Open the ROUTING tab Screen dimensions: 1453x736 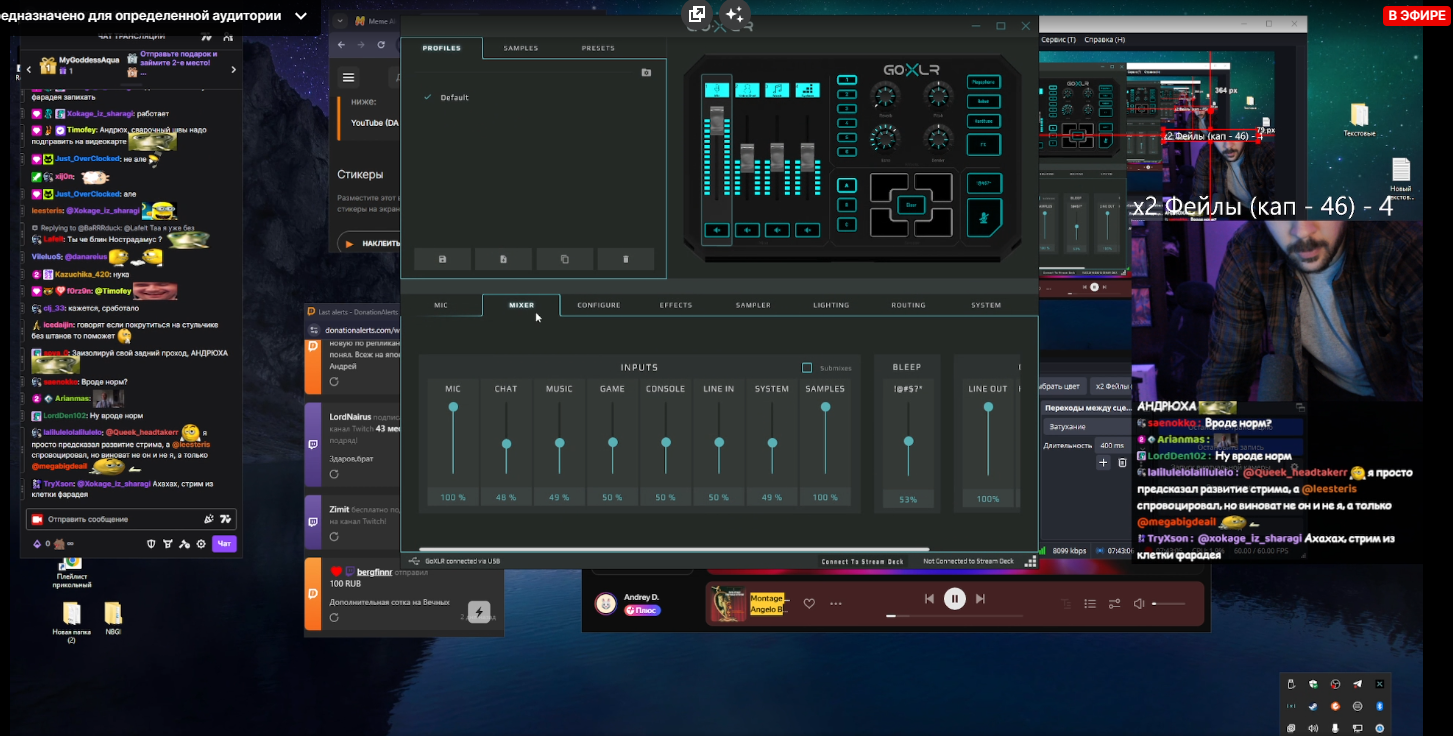click(909, 305)
